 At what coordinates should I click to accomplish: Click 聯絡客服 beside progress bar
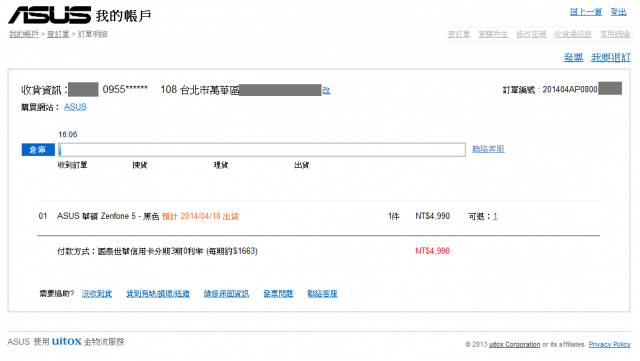pyautogui.click(x=488, y=149)
